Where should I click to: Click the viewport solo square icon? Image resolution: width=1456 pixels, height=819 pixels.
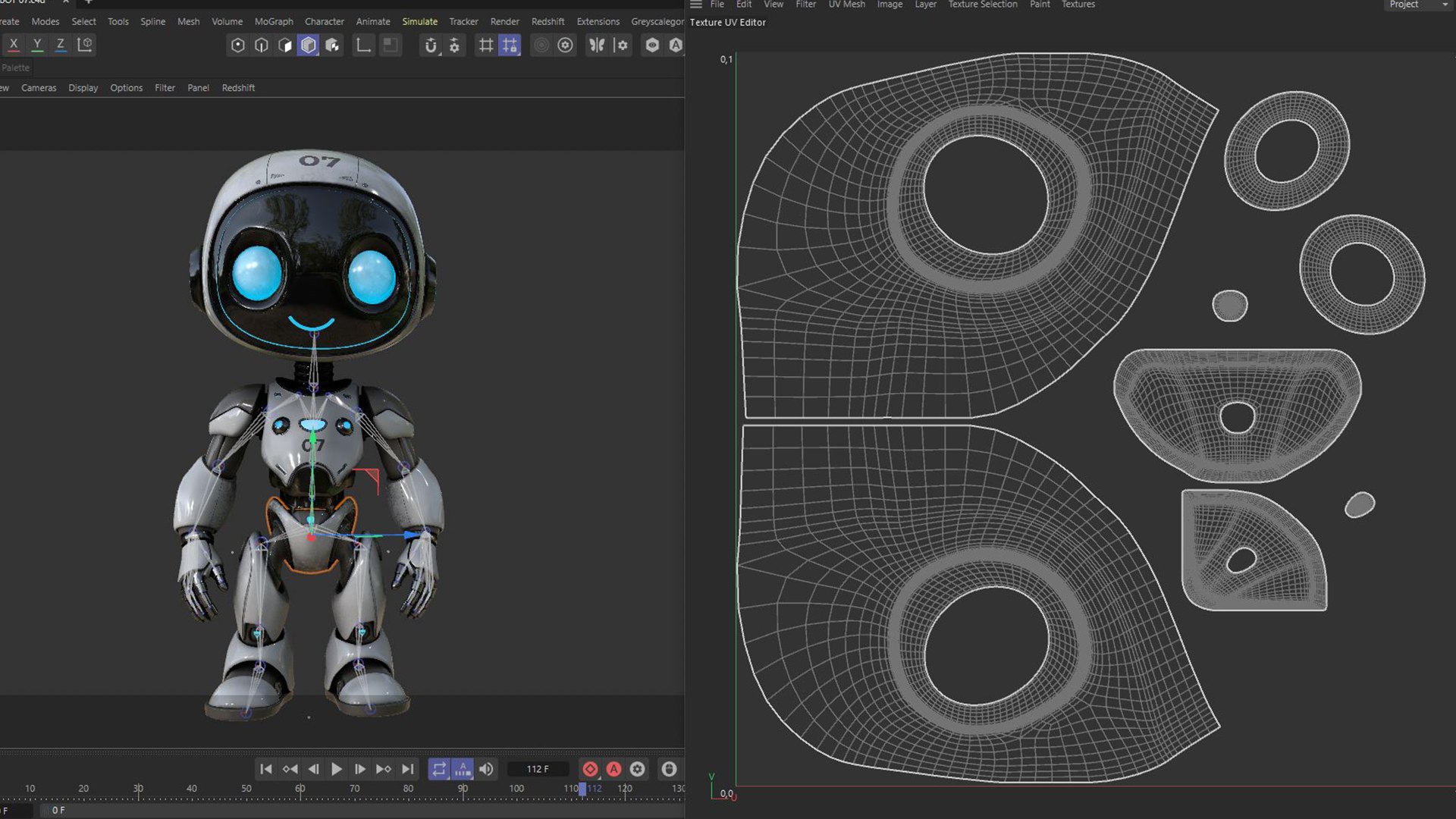390,45
